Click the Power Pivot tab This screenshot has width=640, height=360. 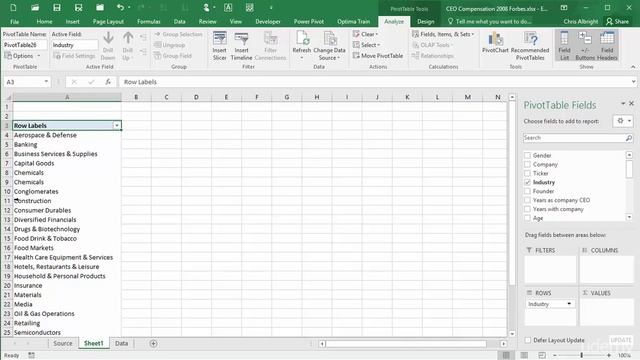click(x=309, y=22)
